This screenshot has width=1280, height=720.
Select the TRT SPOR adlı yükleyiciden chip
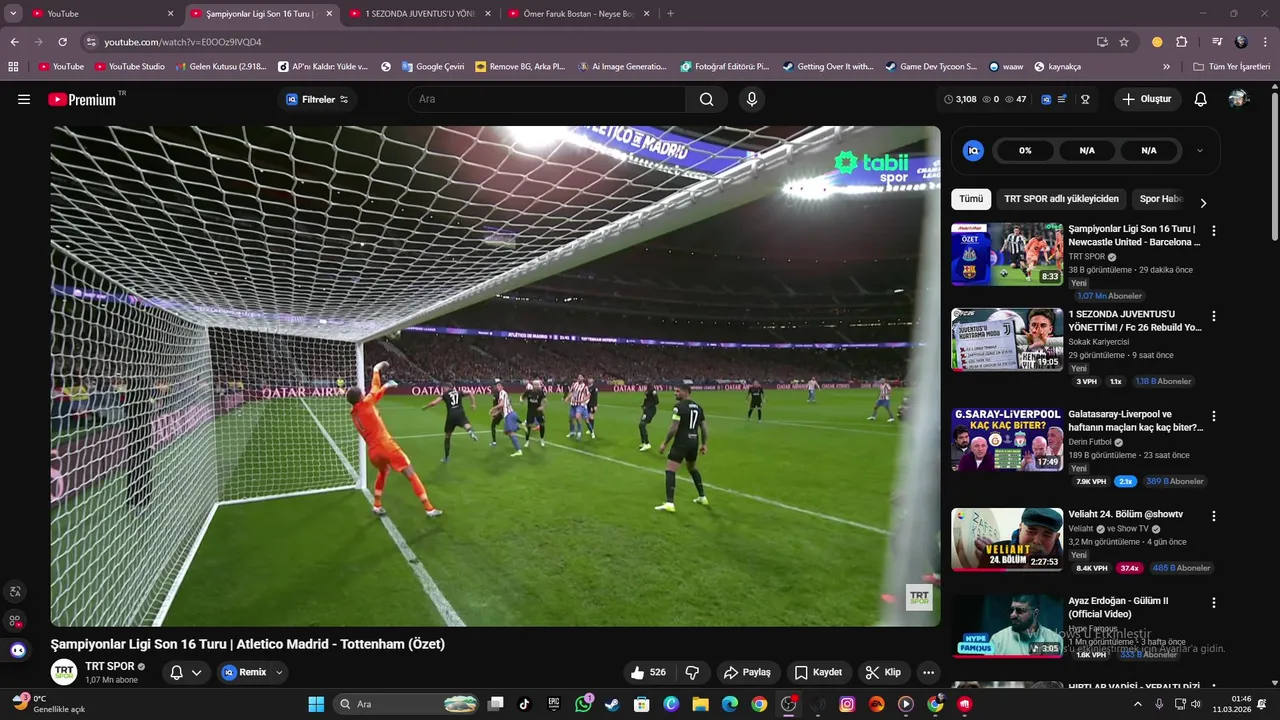1061,199
